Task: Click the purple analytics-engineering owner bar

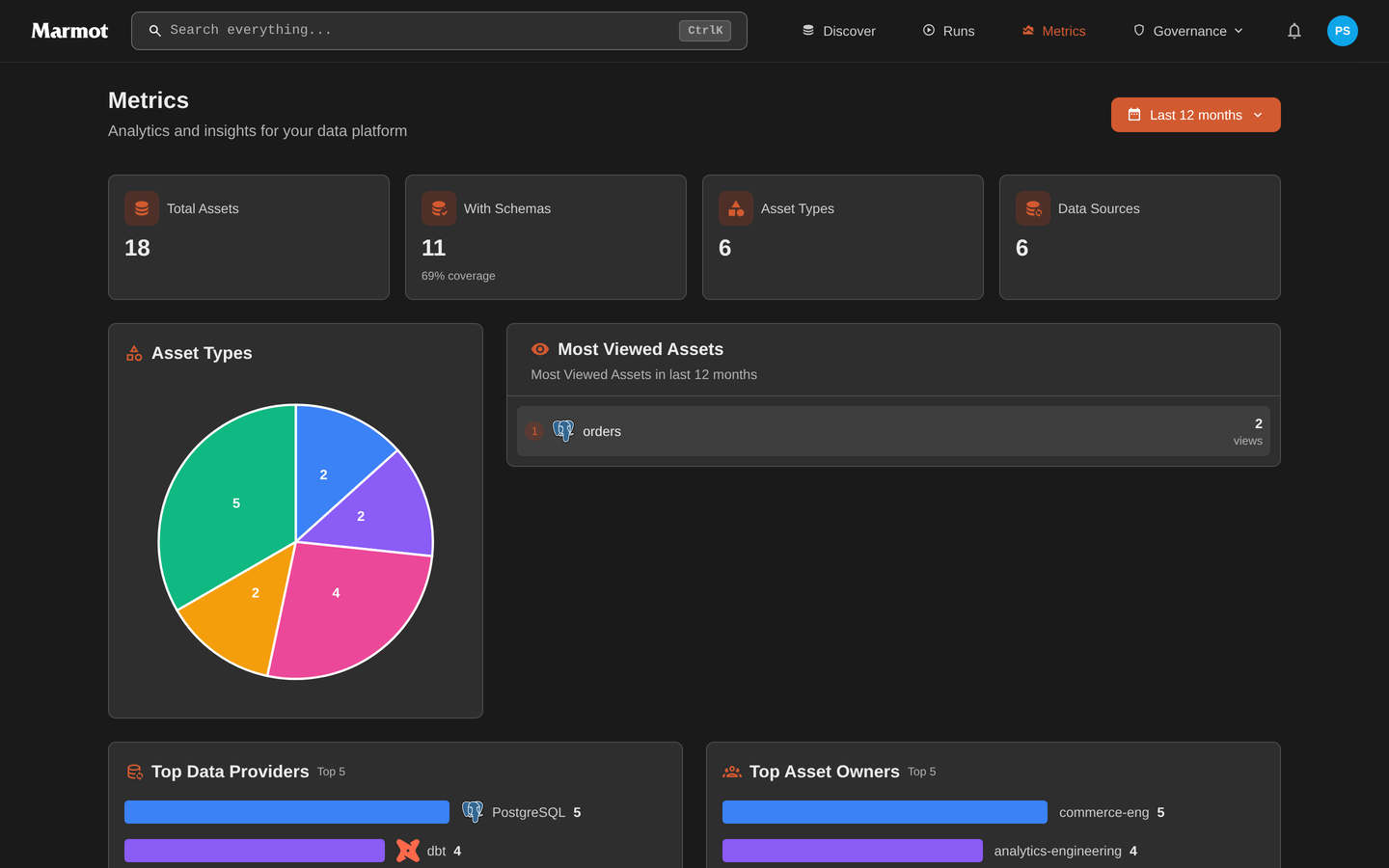Action: (x=853, y=851)
